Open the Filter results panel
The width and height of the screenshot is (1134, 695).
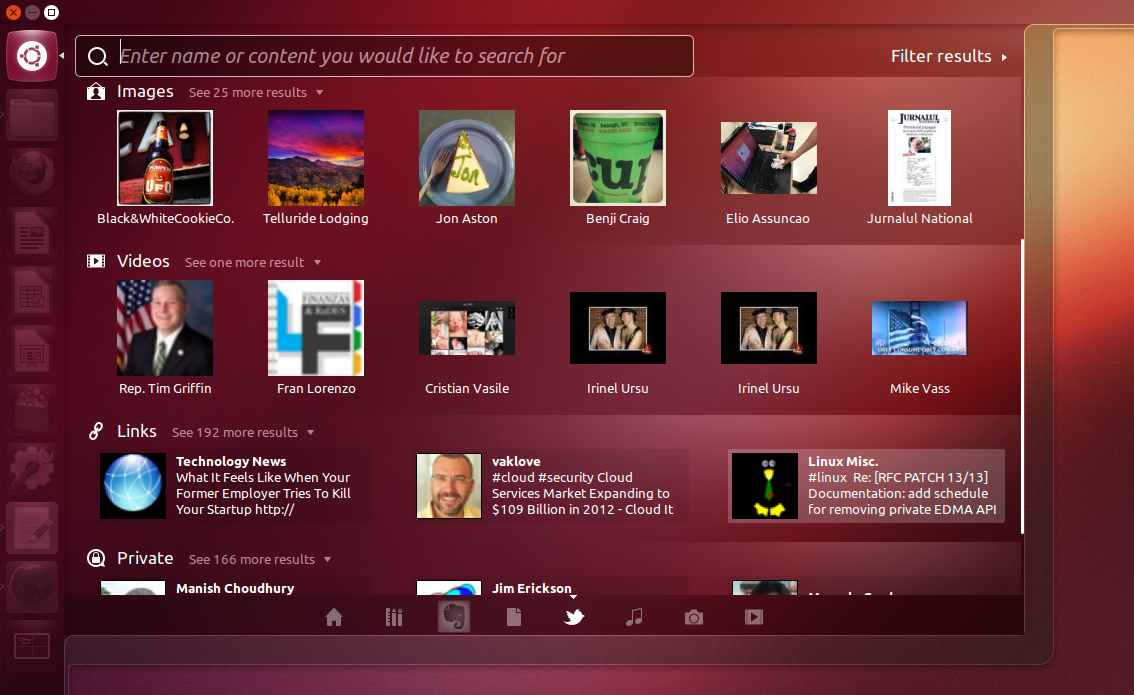pos(949,56)
